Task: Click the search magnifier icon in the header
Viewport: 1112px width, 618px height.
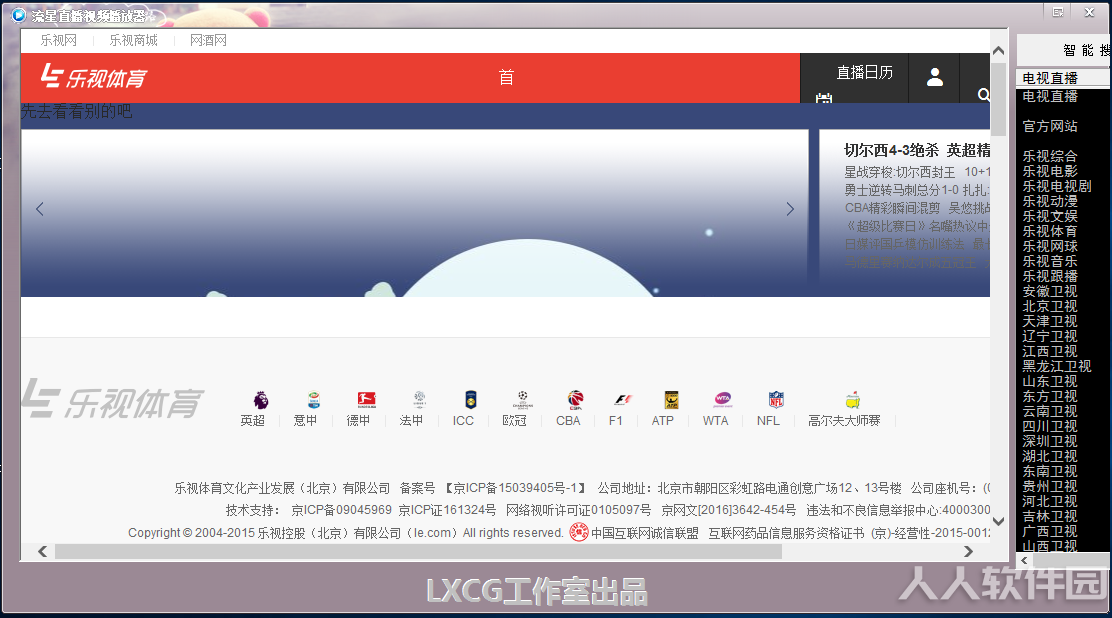Action: coord(984,94)
